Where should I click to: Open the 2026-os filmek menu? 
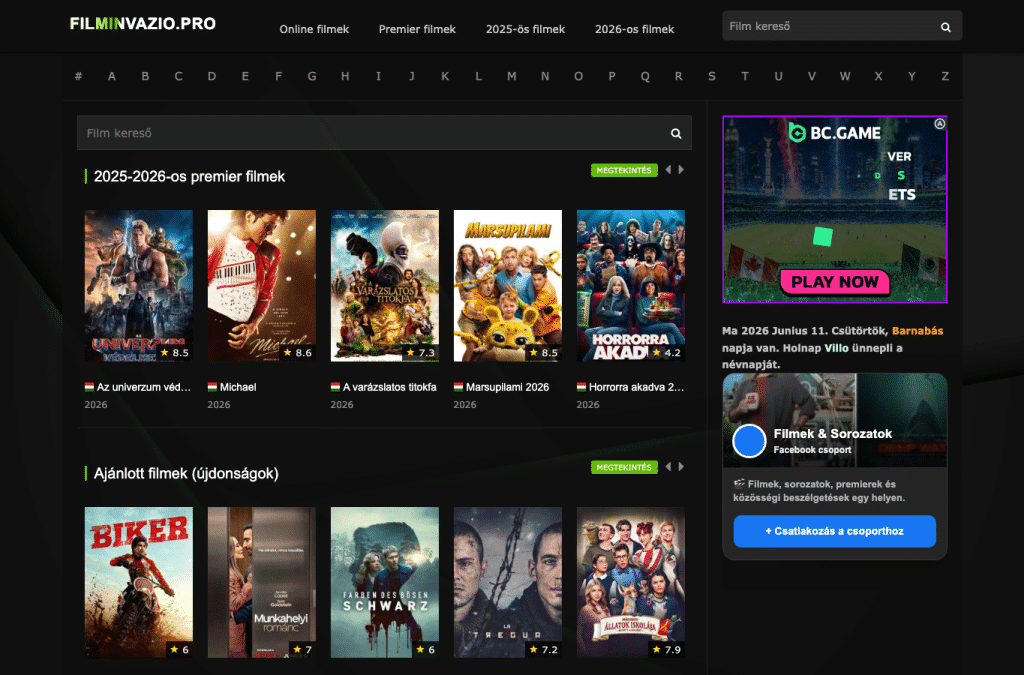pos(634,29)
